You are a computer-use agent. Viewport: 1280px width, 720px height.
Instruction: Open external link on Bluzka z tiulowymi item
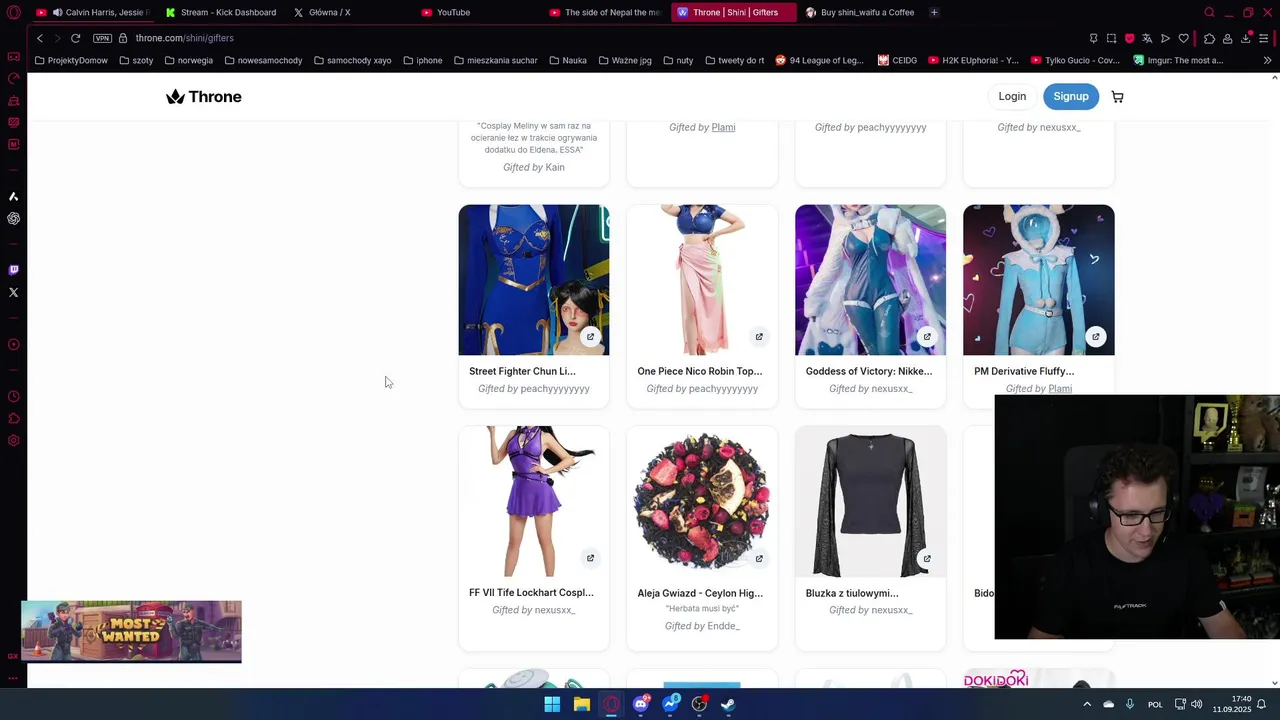[x=926, y=559]
